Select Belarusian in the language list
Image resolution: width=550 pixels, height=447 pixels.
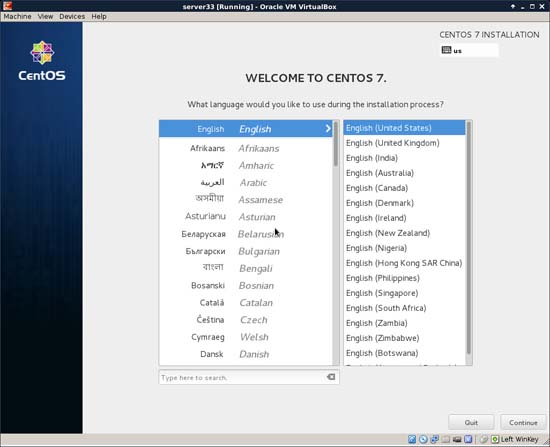(x=246, y=234)
